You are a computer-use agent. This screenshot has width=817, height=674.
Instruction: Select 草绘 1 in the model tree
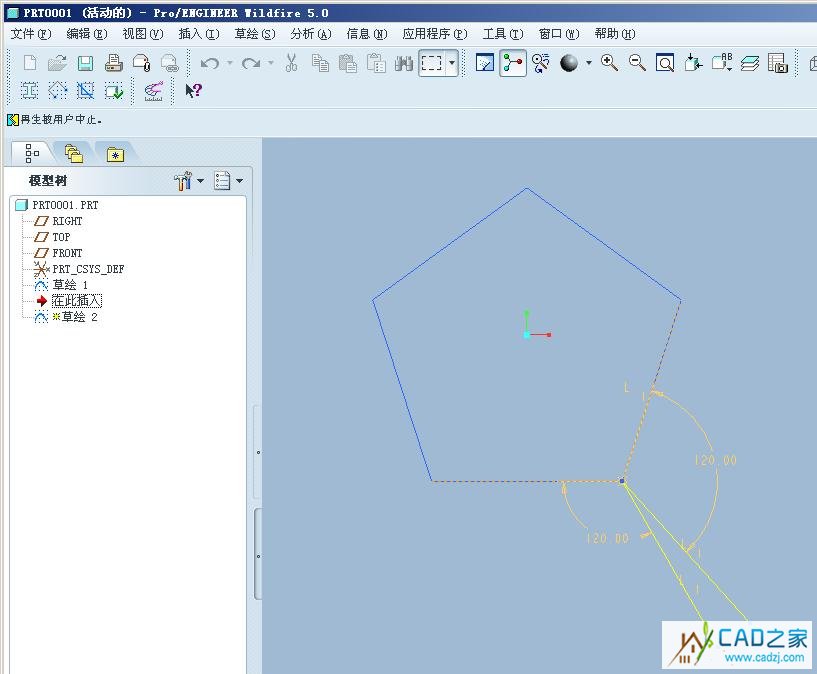coord(70,285)
